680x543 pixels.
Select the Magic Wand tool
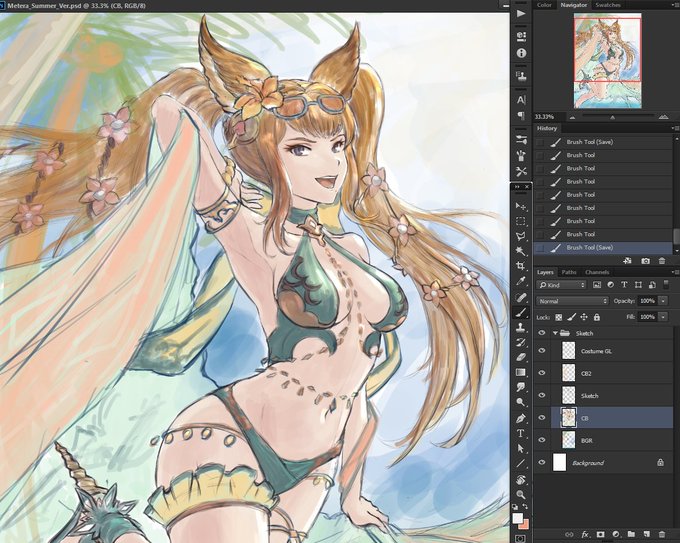[521, 251]
